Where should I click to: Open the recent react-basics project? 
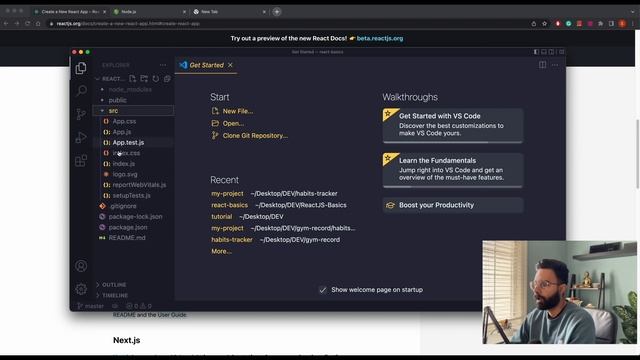pyautogui.click(x=229, y=205)
